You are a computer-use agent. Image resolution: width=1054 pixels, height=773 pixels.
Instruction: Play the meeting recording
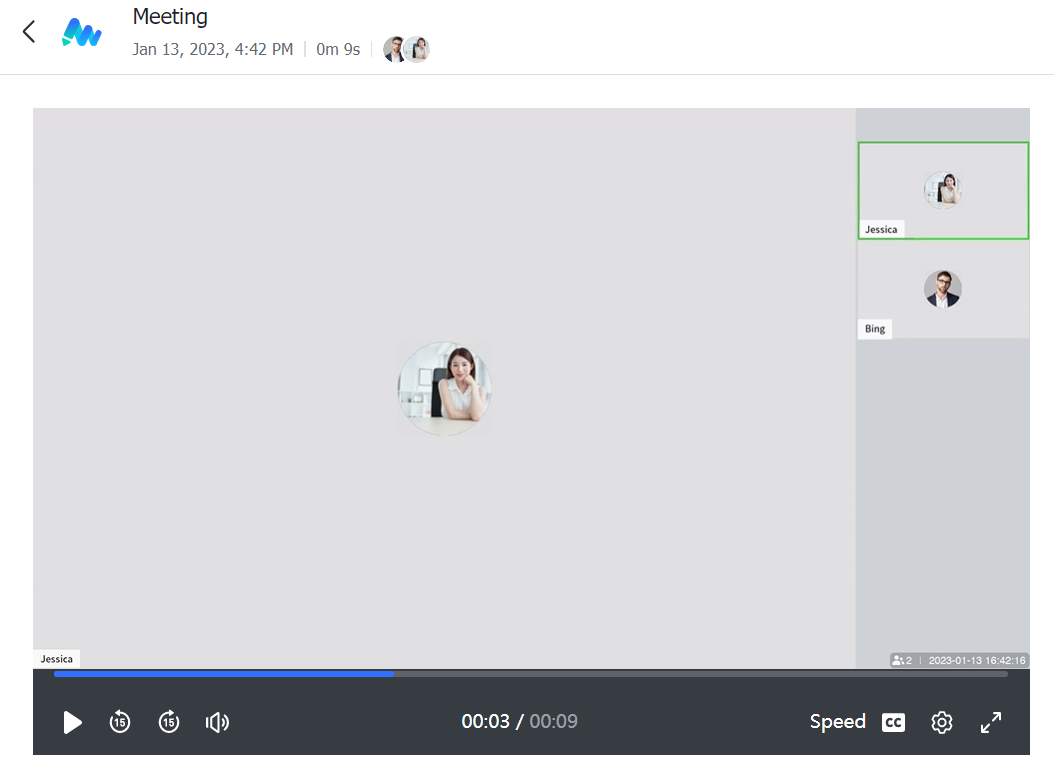coord(72,722)
